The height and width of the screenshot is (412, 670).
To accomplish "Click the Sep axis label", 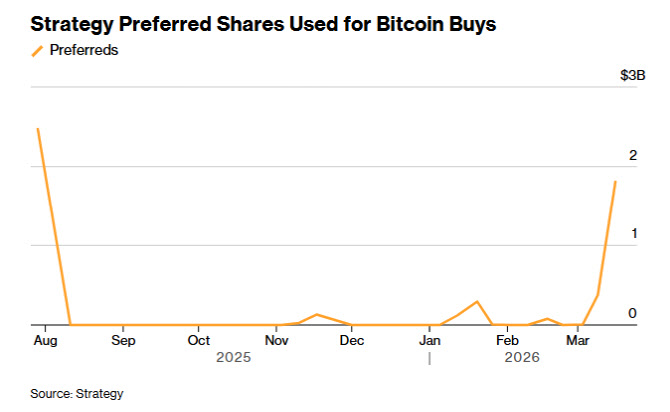I will (123, 341).
